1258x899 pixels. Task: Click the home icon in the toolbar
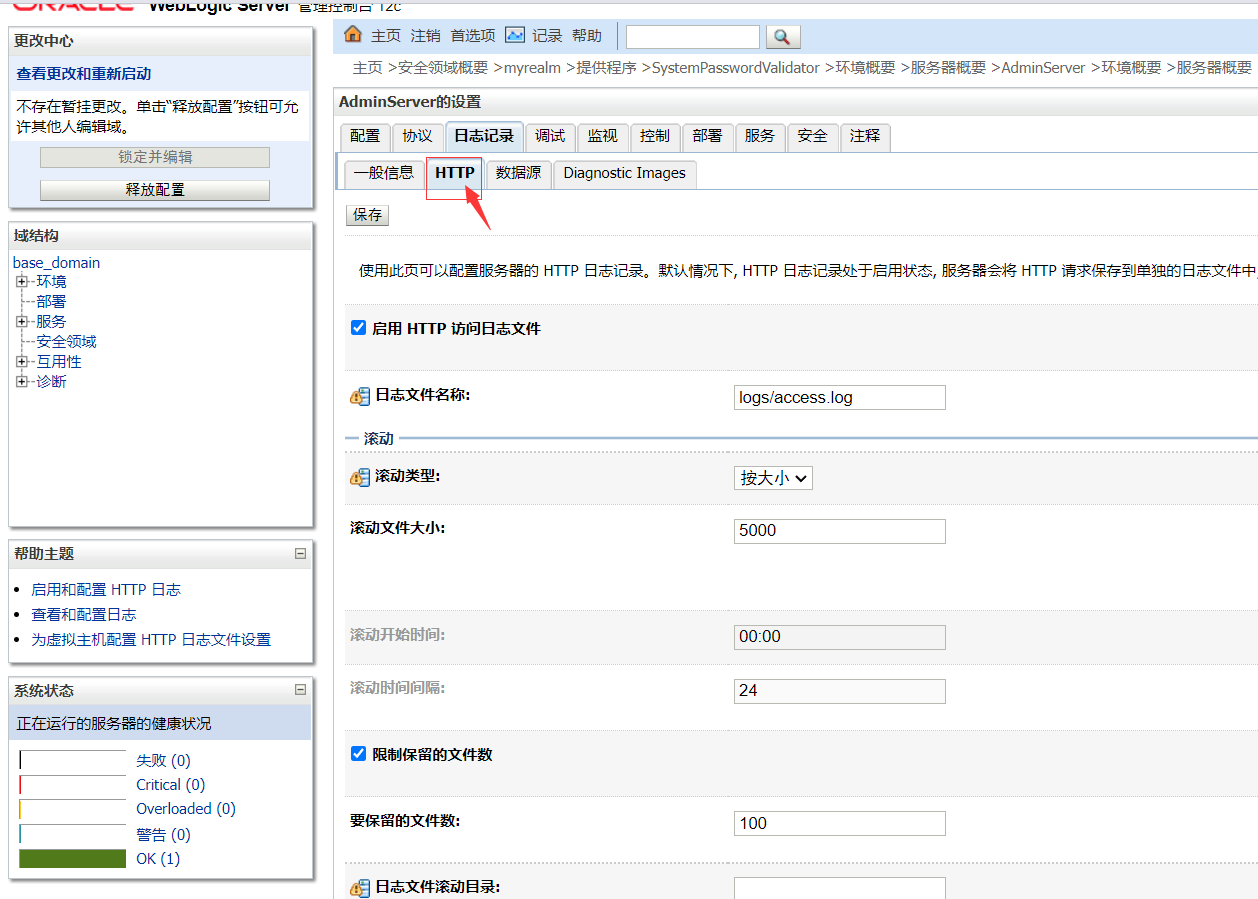[x=352, y=34]
